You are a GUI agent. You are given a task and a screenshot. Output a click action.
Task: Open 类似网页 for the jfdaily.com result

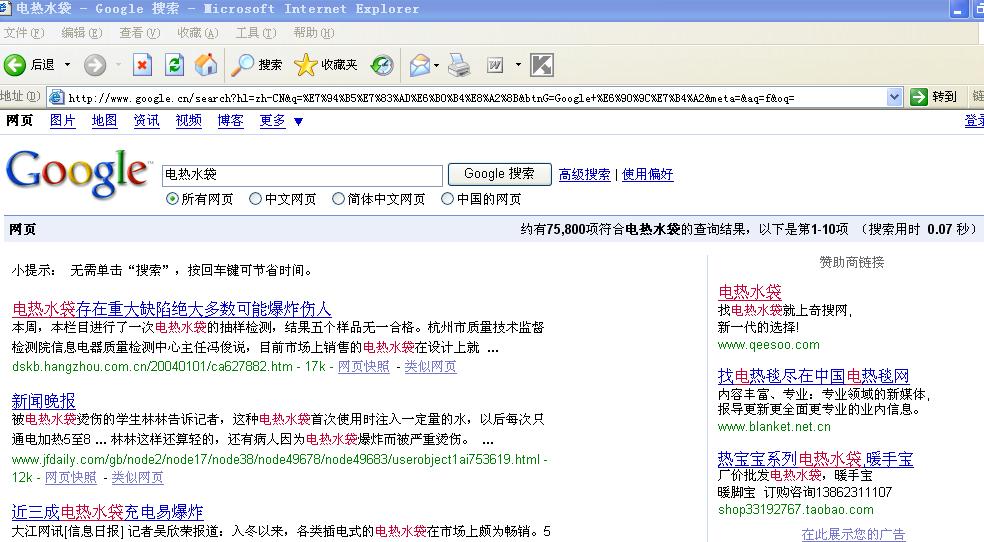[x=137, y=477]
